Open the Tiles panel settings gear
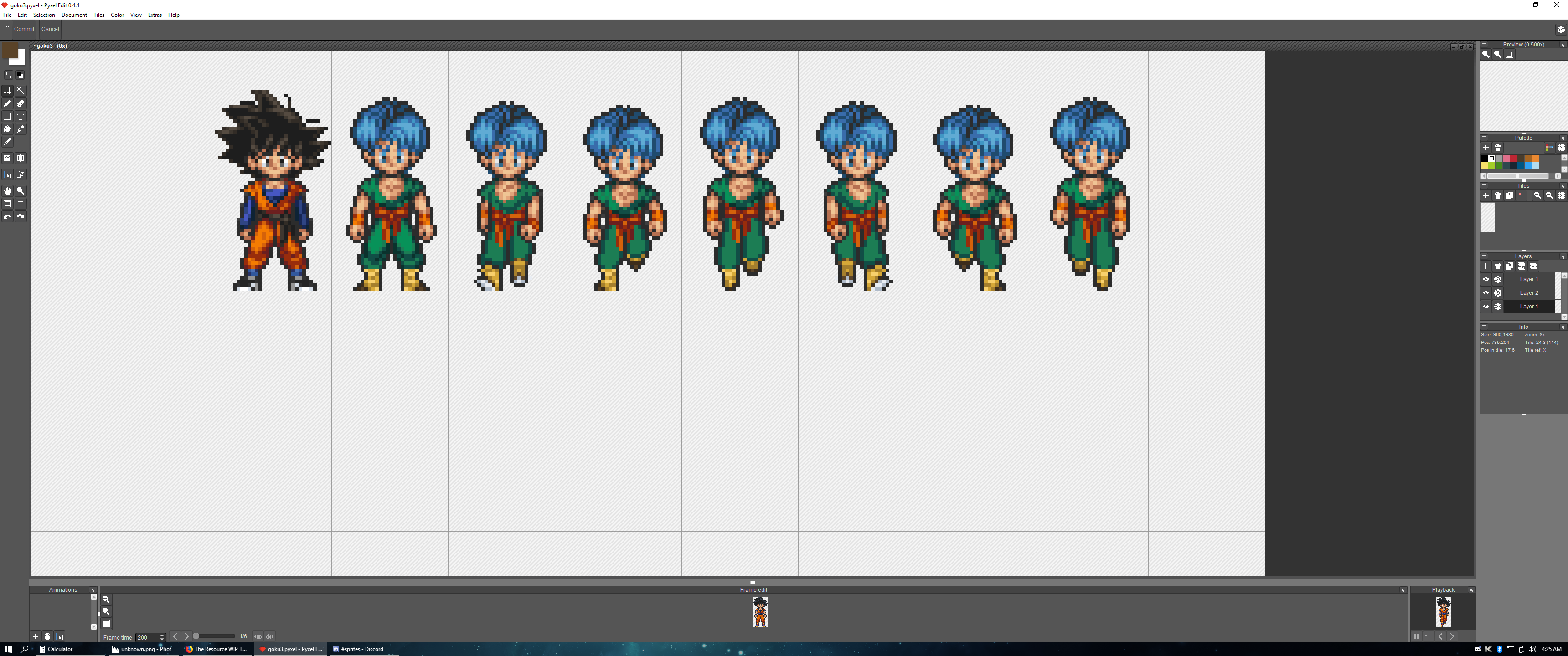 [1561, 196]
